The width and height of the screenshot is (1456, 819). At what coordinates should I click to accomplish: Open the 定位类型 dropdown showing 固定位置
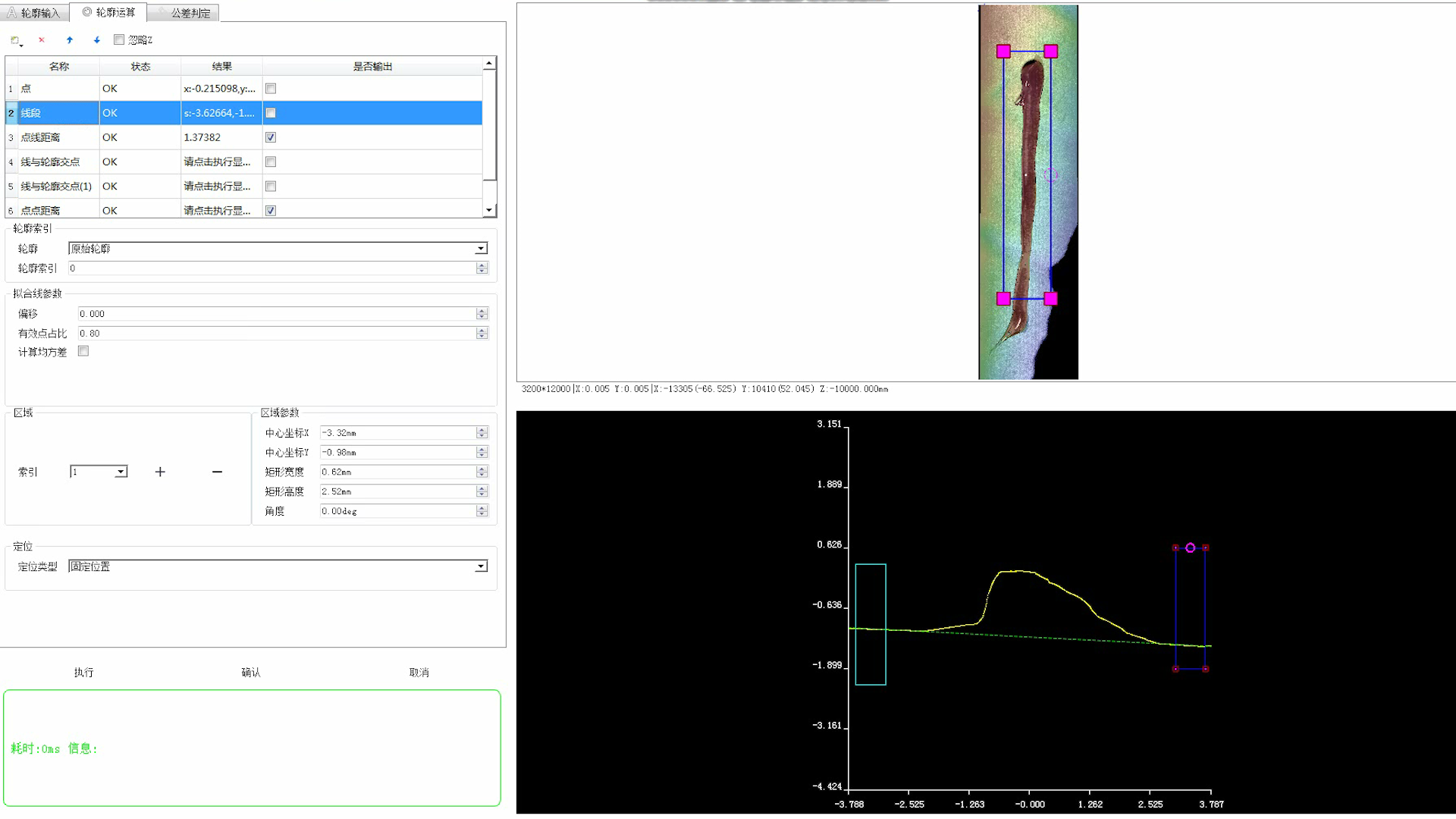click(x=481, y=566)
